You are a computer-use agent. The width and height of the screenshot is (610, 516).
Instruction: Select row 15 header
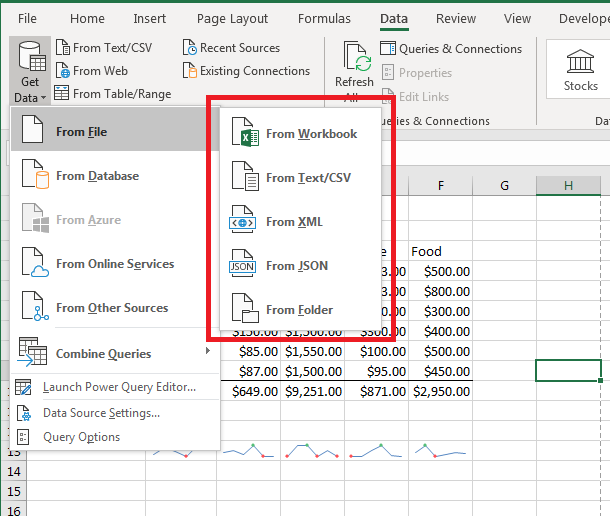(14, 491)
